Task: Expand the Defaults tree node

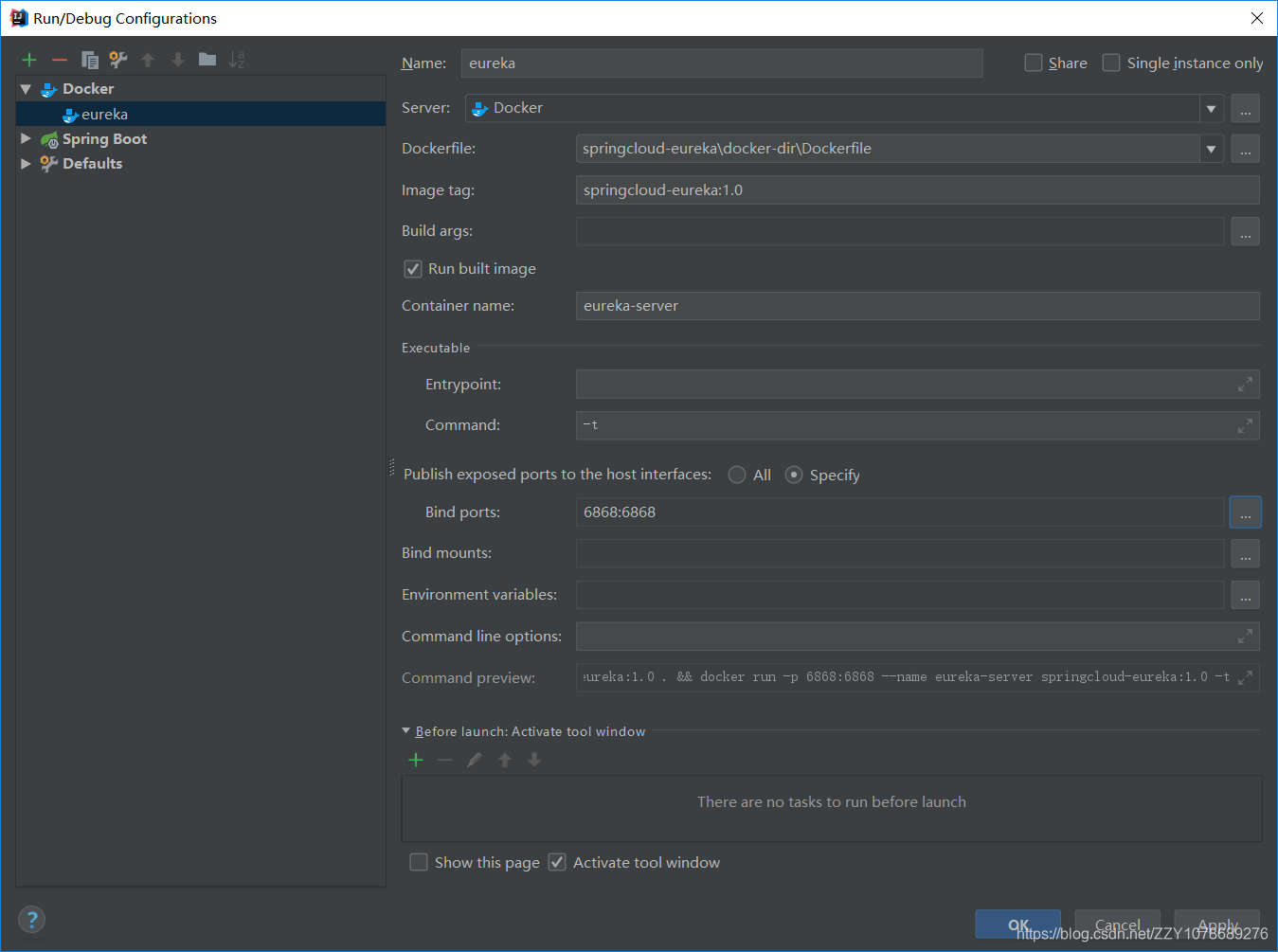Action: [x=26, y=163]
